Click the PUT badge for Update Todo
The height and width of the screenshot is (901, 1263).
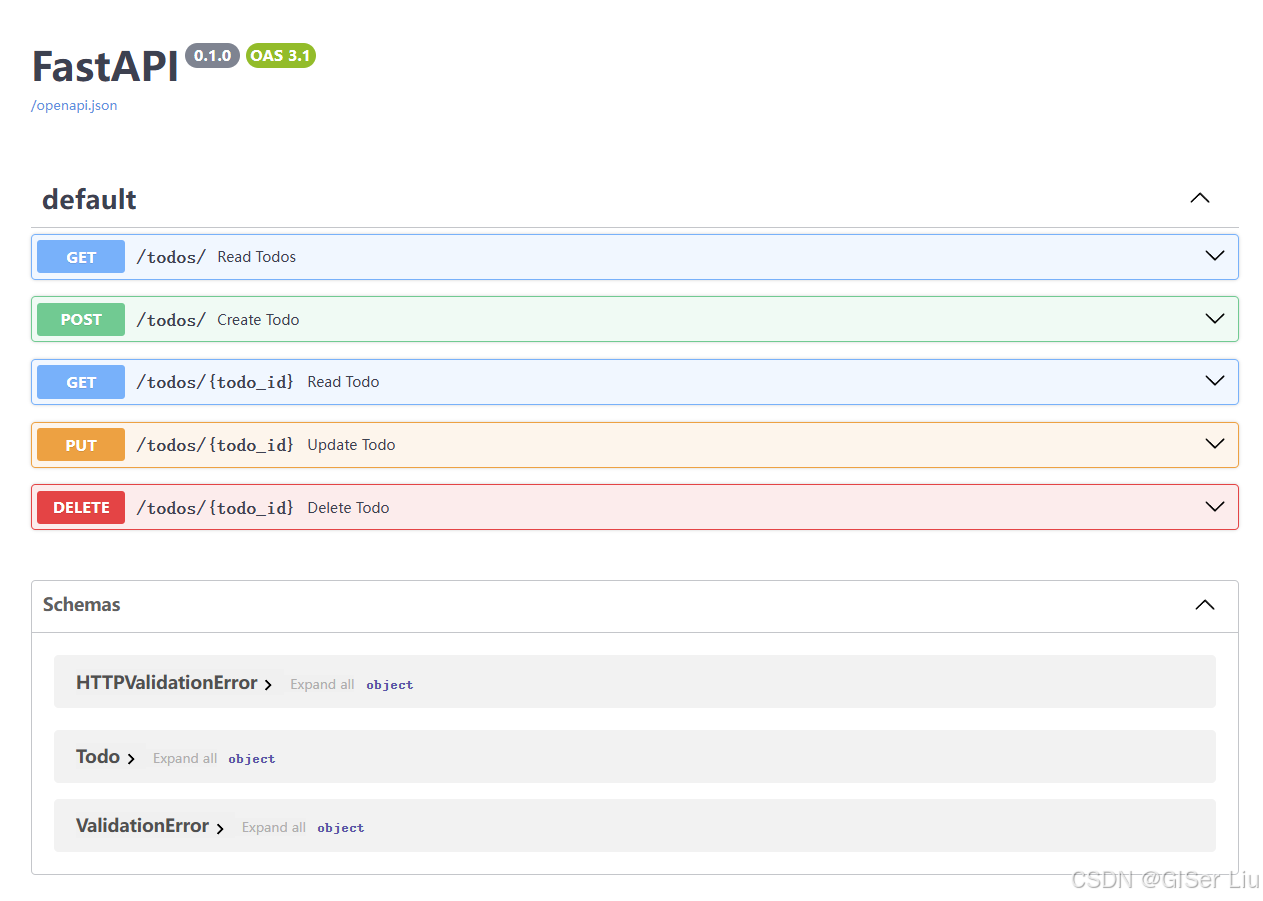click(x=80, y=444)
